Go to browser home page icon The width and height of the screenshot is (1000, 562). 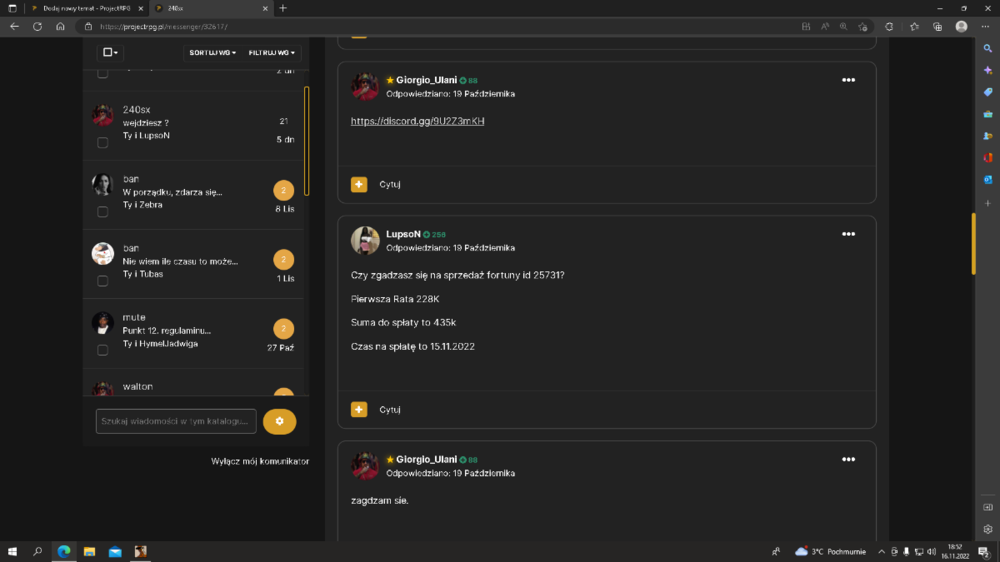60,27
